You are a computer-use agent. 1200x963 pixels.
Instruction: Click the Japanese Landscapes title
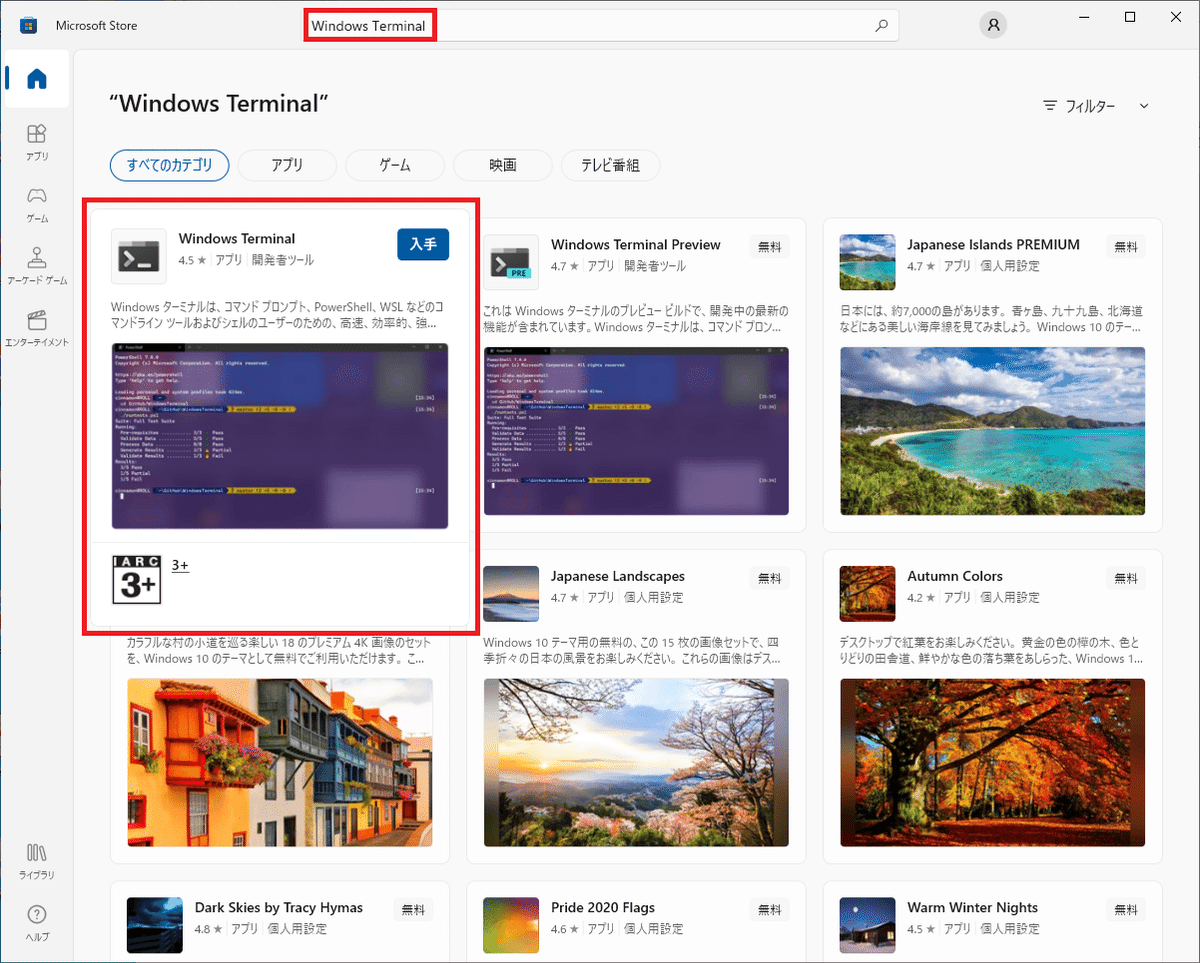pyautogui.click(x=618, y=576)
